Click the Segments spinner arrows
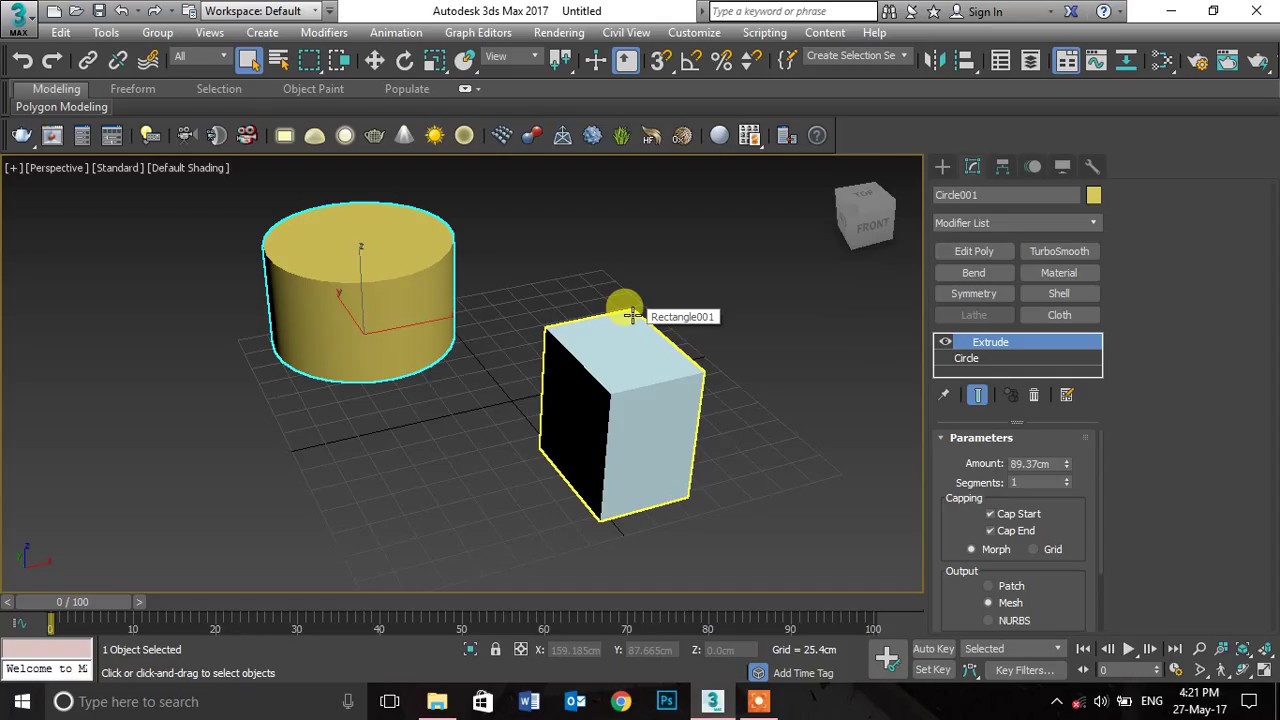 1066,483
